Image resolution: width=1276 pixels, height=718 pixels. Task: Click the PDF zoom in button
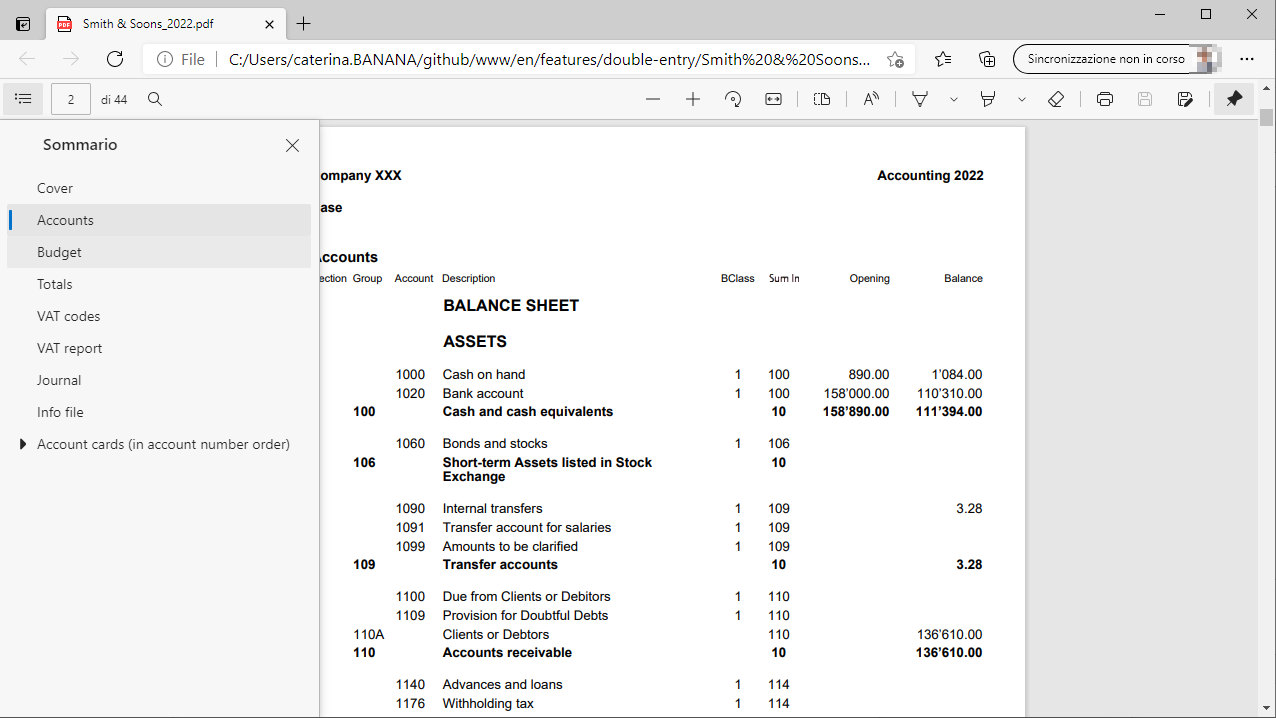tap(693, 99)
